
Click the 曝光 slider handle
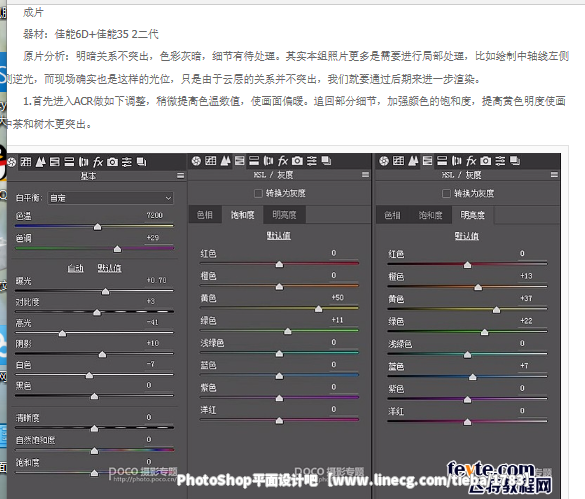pyautogui.click(x=106, y=291)
